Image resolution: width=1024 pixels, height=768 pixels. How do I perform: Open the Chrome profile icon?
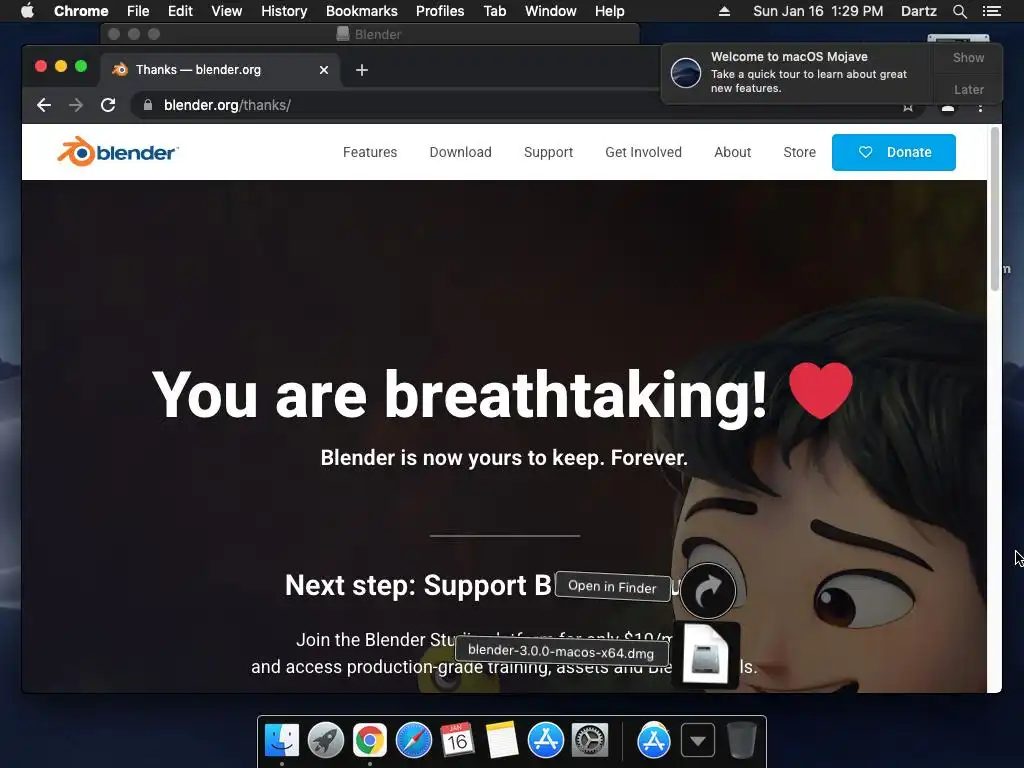(948, 108)
